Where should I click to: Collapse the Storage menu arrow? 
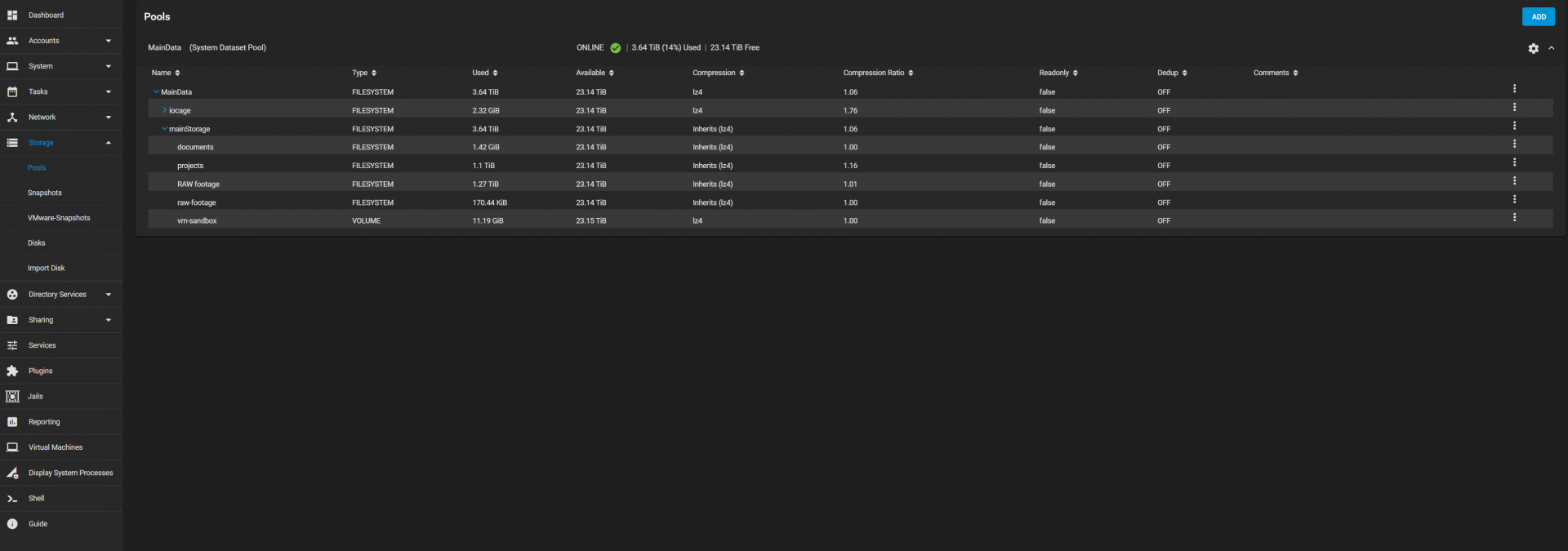[x=109, y=142]
